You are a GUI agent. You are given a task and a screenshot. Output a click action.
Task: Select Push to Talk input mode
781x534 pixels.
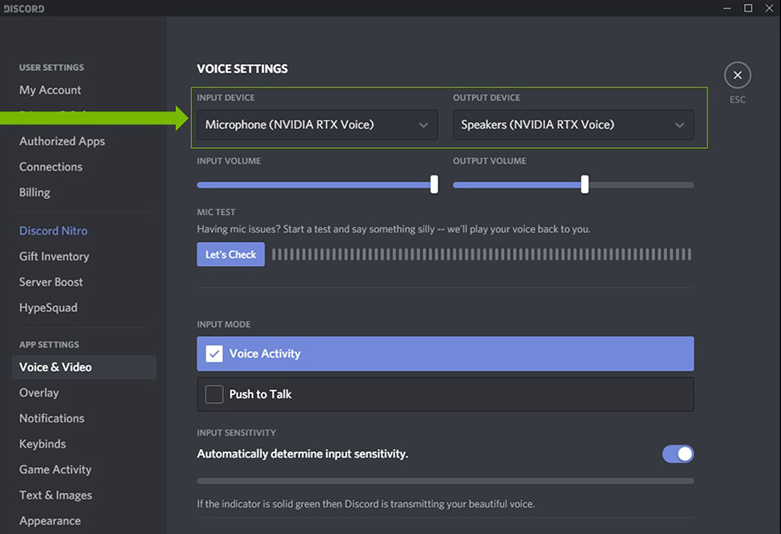click(445, 395)
